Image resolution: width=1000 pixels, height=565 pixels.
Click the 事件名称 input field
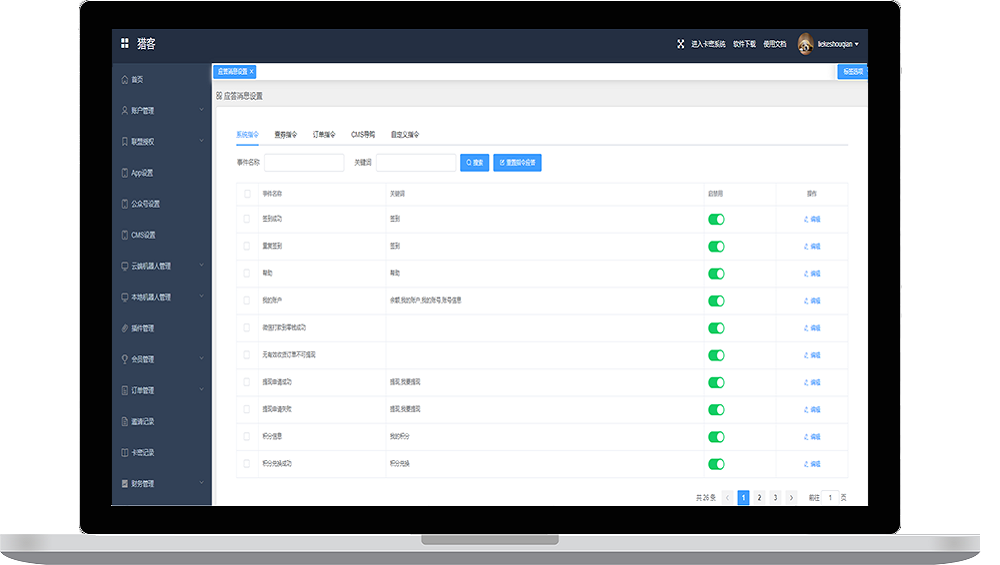point(304,162)
